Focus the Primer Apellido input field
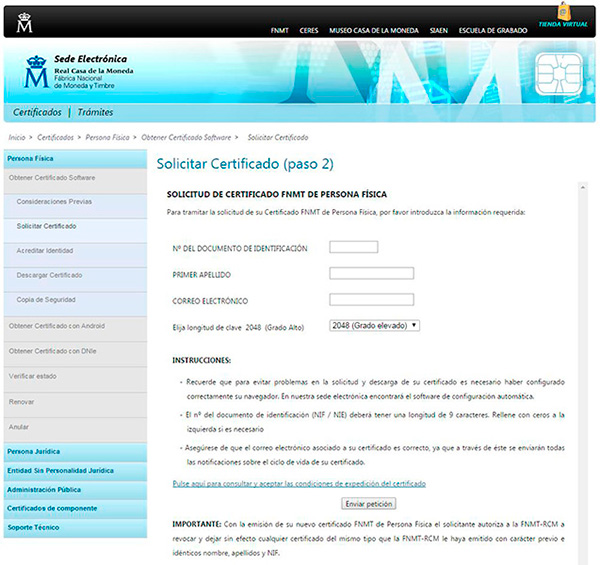The height and width of the screenshot is (565, 600). [371, 274]
